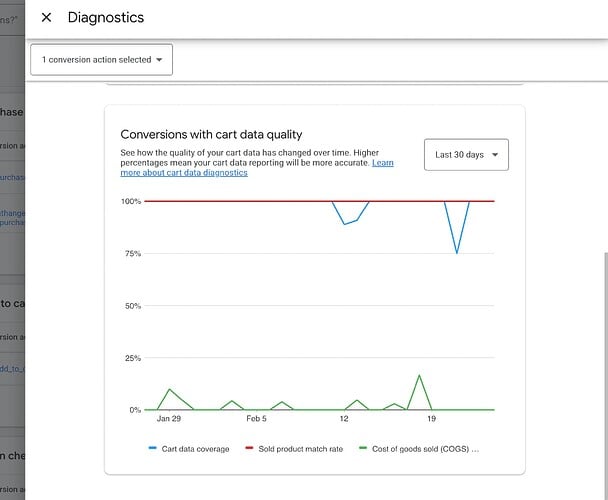
Task: Click the 'Feb 5' x-axis date label
Action: coord(257,419)
